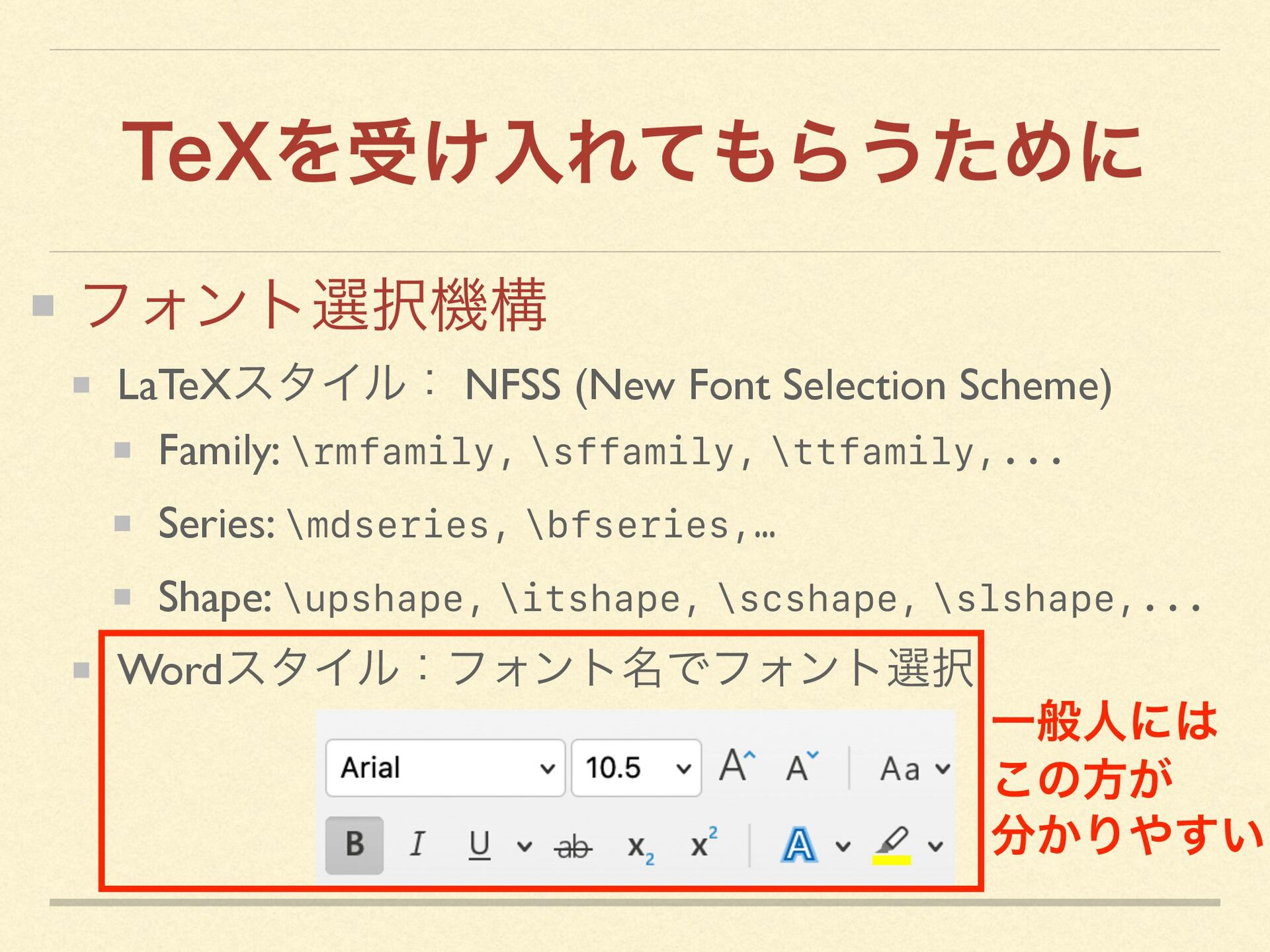Click the slide title text
Viewport: 1270px width, 952px height.
633,152
